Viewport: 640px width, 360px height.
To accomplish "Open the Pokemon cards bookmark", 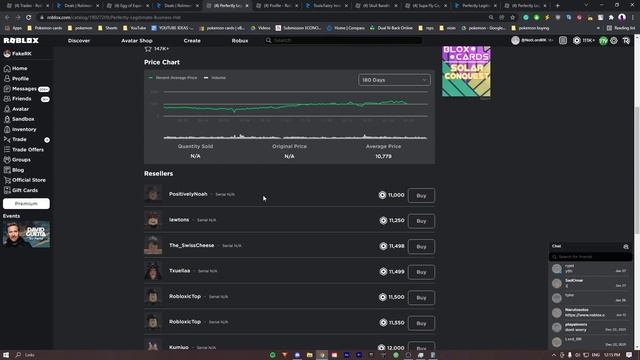I will 45,28.
